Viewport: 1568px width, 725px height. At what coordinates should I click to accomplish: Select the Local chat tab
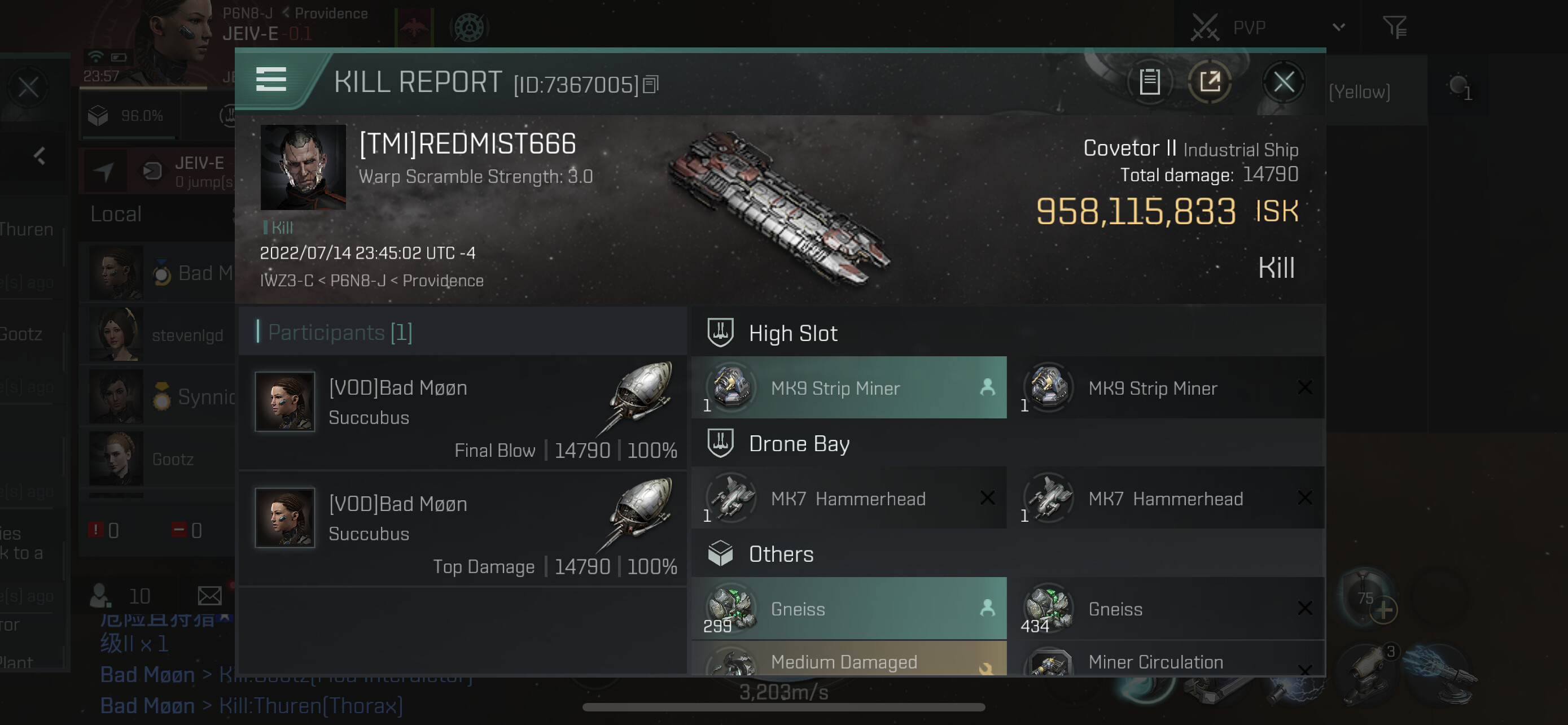[116, 213]
